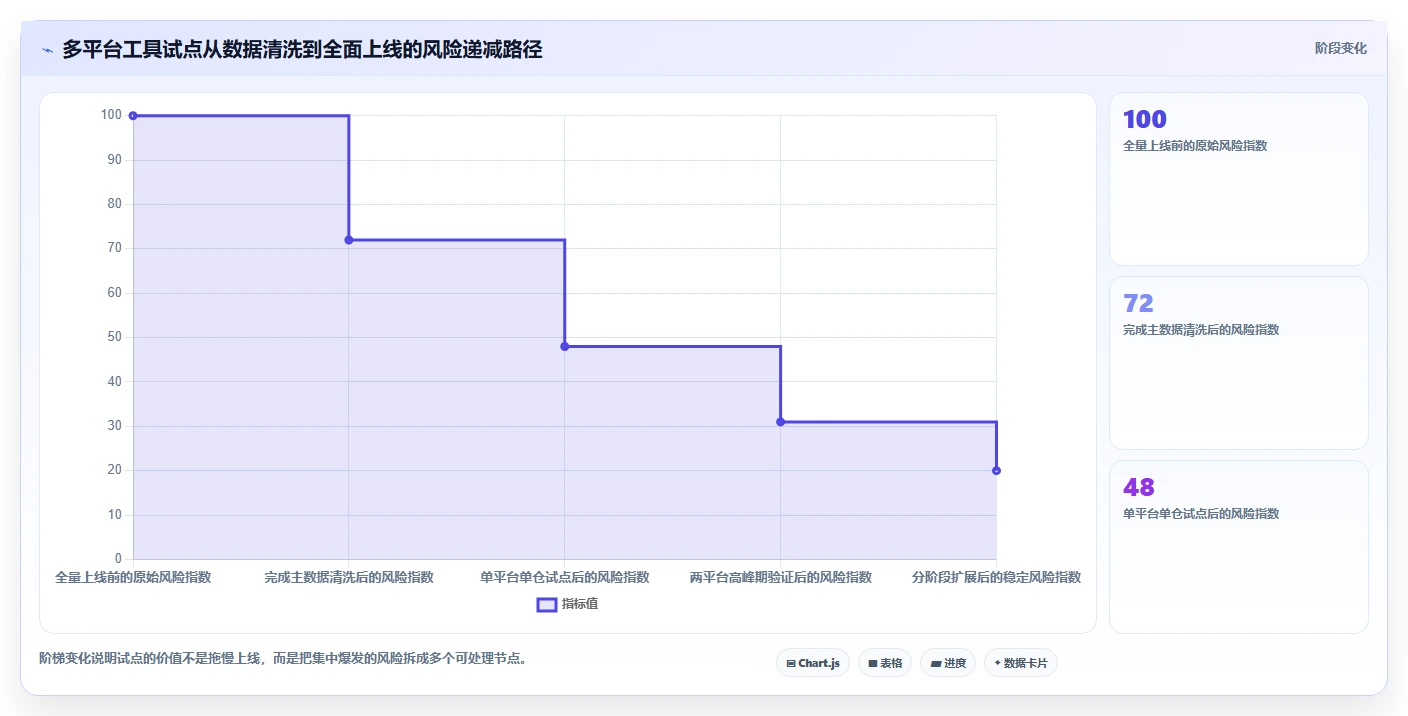Click the 阶段变化 label in header
The height and width of the screenshot is (716, 1408).
pos(1340,48)
